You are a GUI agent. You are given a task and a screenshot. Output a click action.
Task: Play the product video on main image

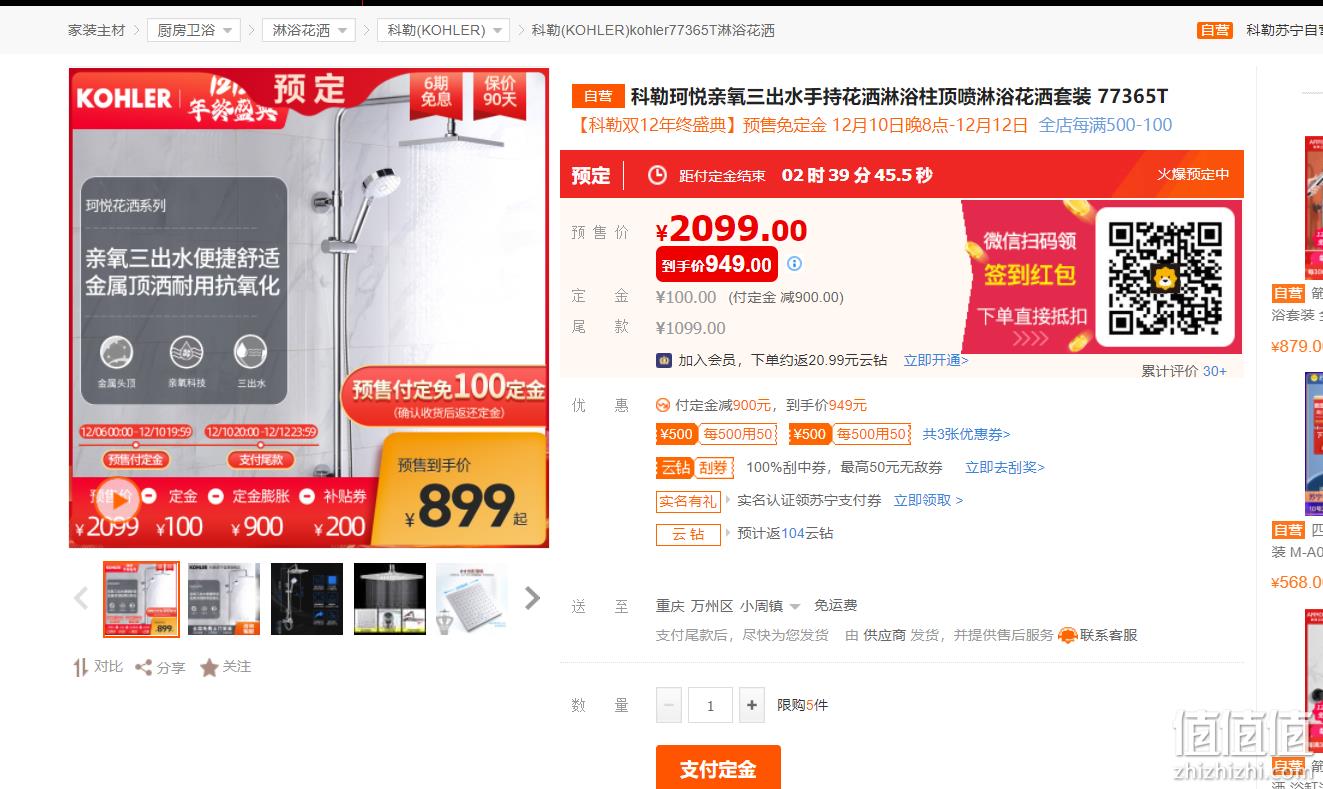click(119, 501)
